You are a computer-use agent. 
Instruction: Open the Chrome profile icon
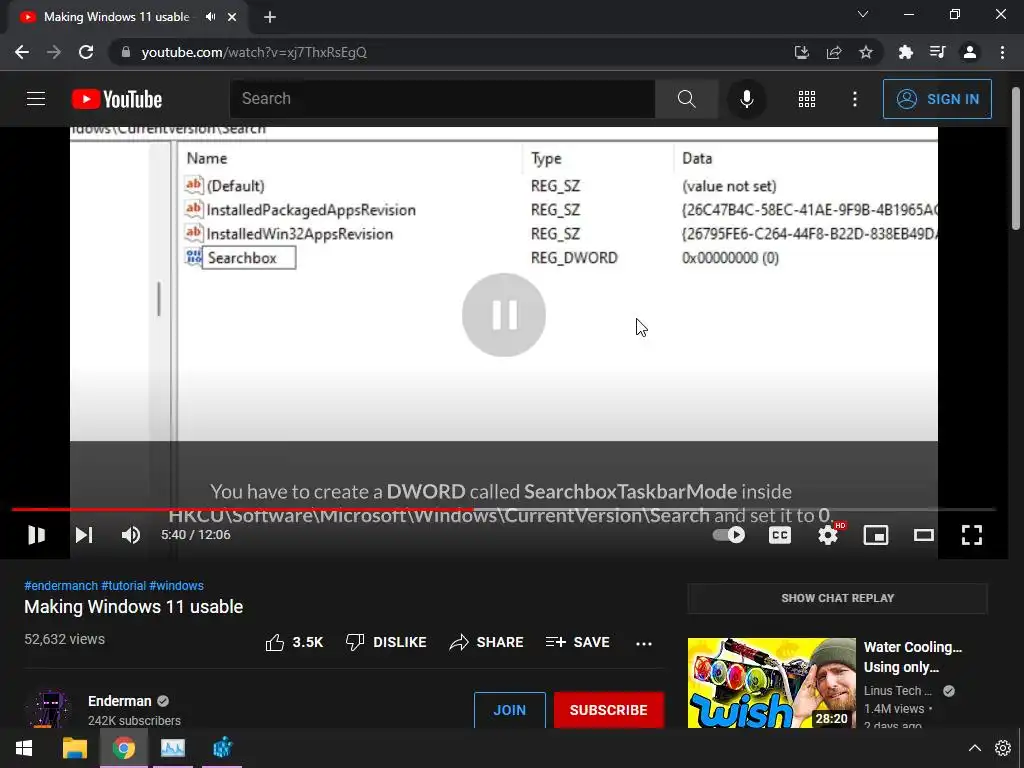point(970,52)
